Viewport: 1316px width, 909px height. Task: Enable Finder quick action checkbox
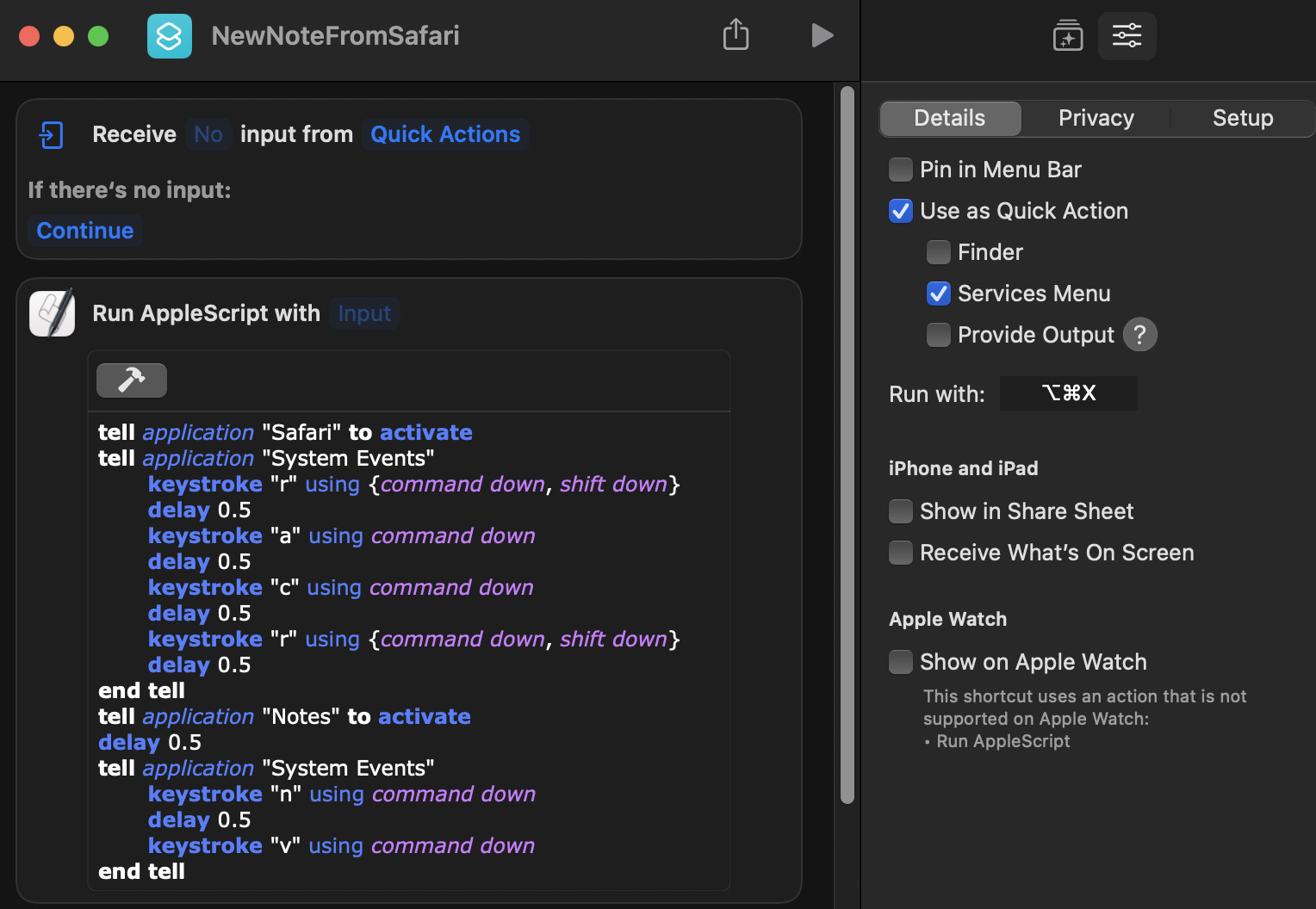coord(939,252)
